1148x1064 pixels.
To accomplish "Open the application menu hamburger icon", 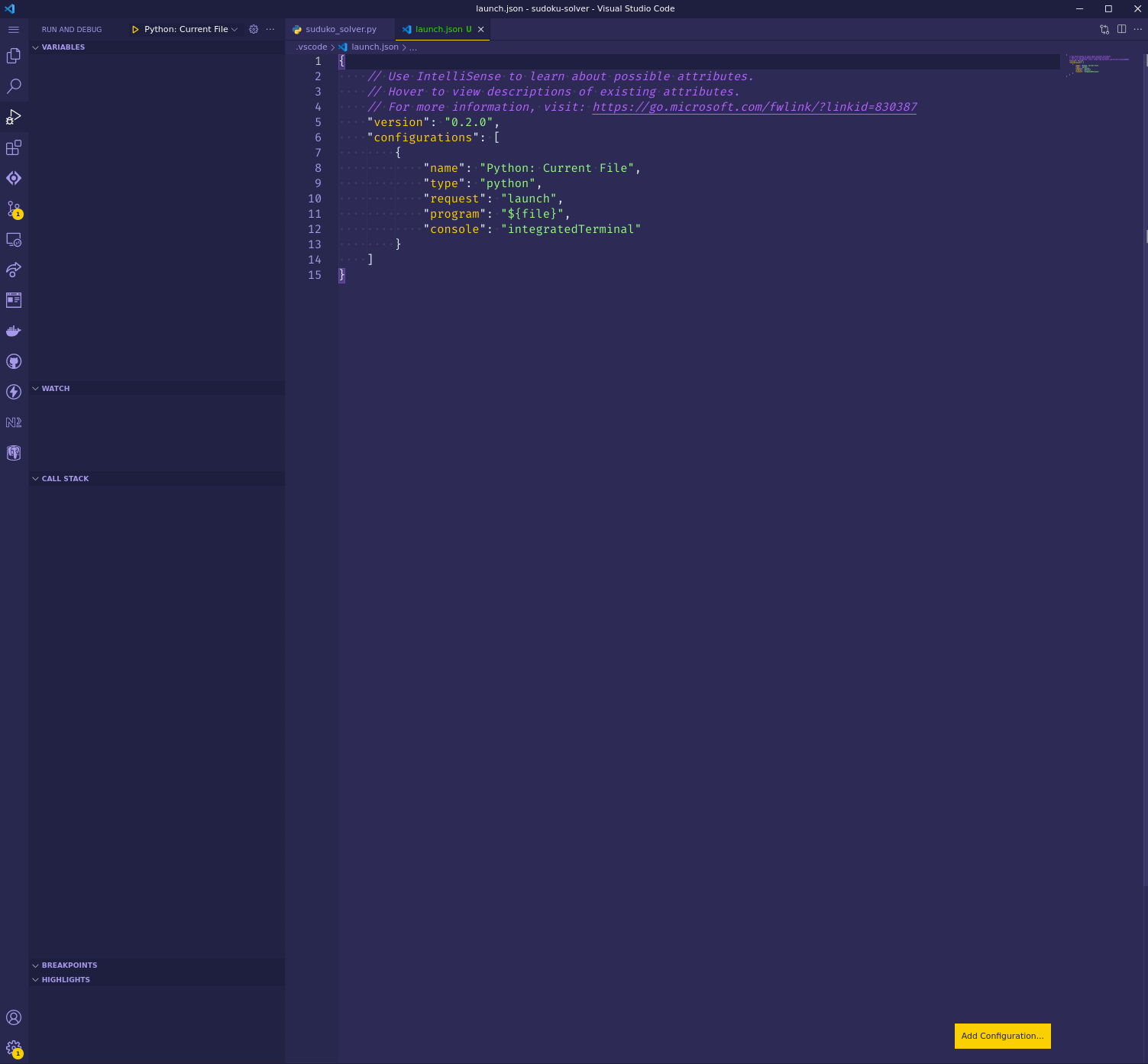I will click(x=13, y=29).
